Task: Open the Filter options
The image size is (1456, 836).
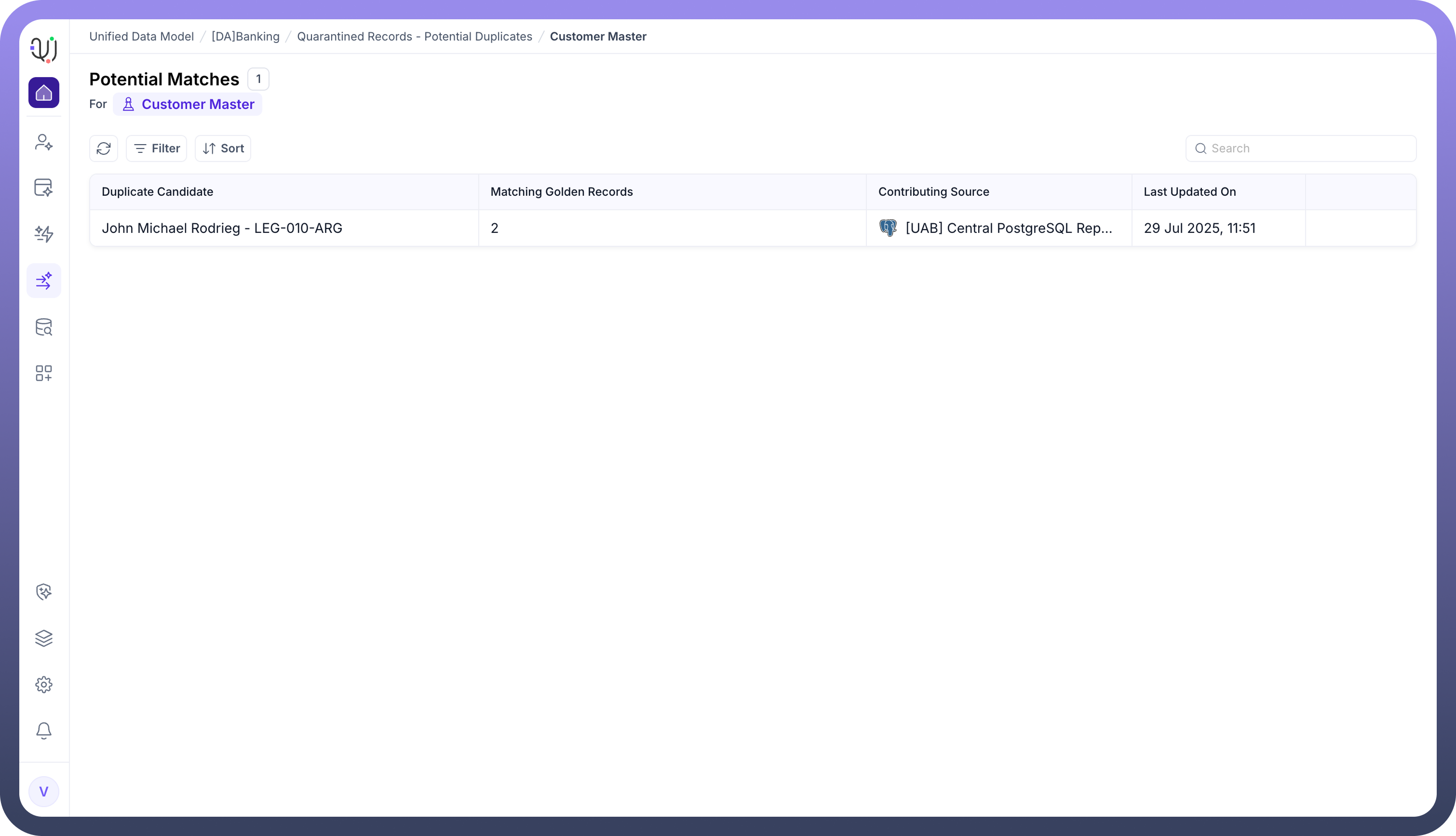Action: [x=157, y=148]
